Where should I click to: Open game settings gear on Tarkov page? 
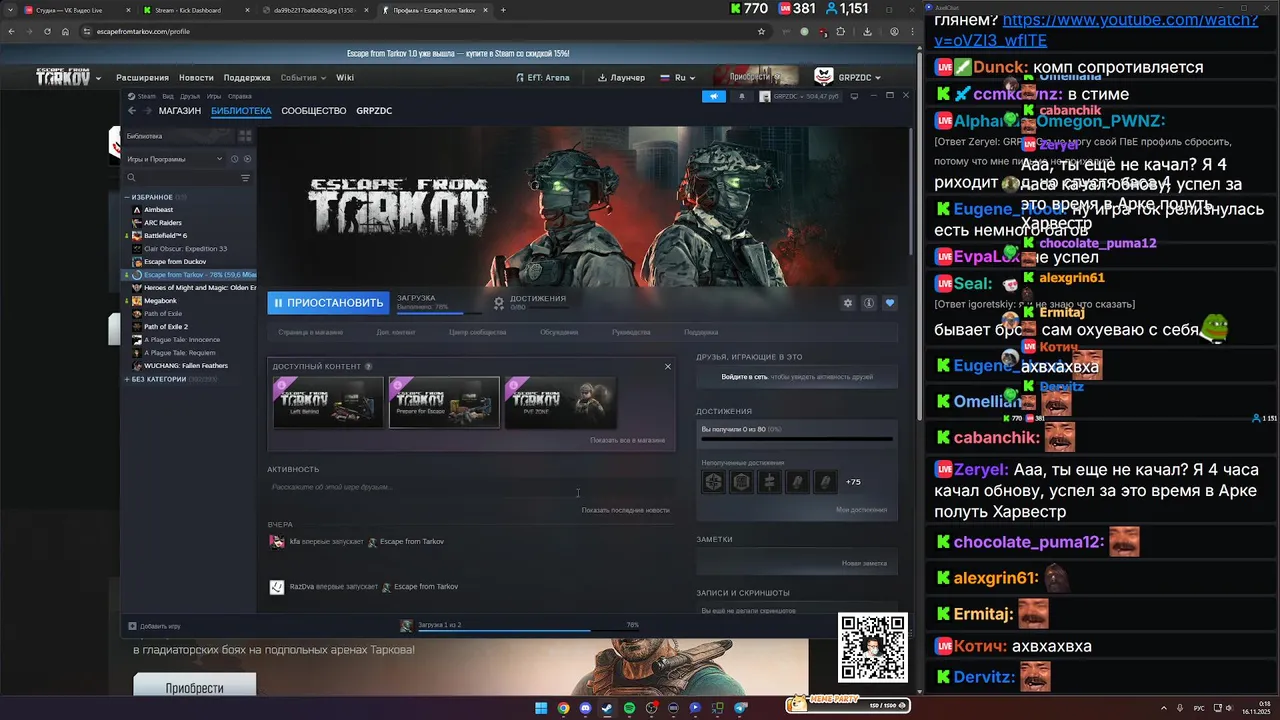[x=848, y=303]
